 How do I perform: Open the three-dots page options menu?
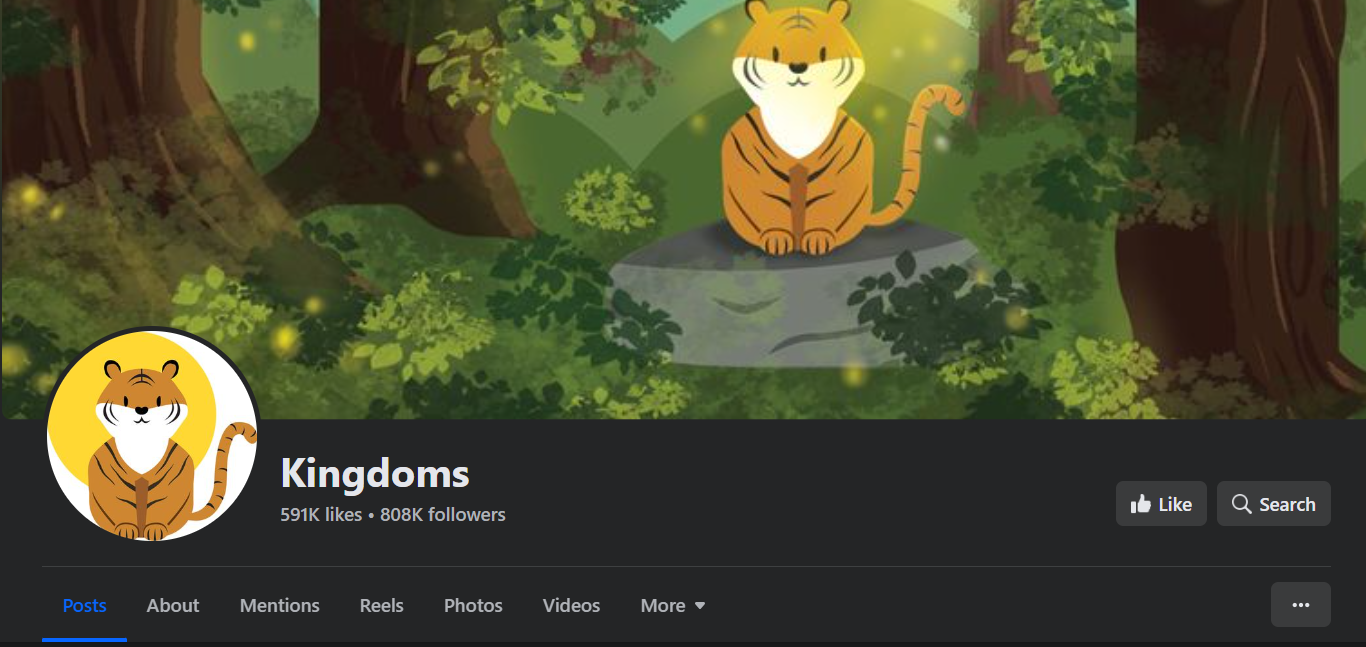tap(1300, 604)
